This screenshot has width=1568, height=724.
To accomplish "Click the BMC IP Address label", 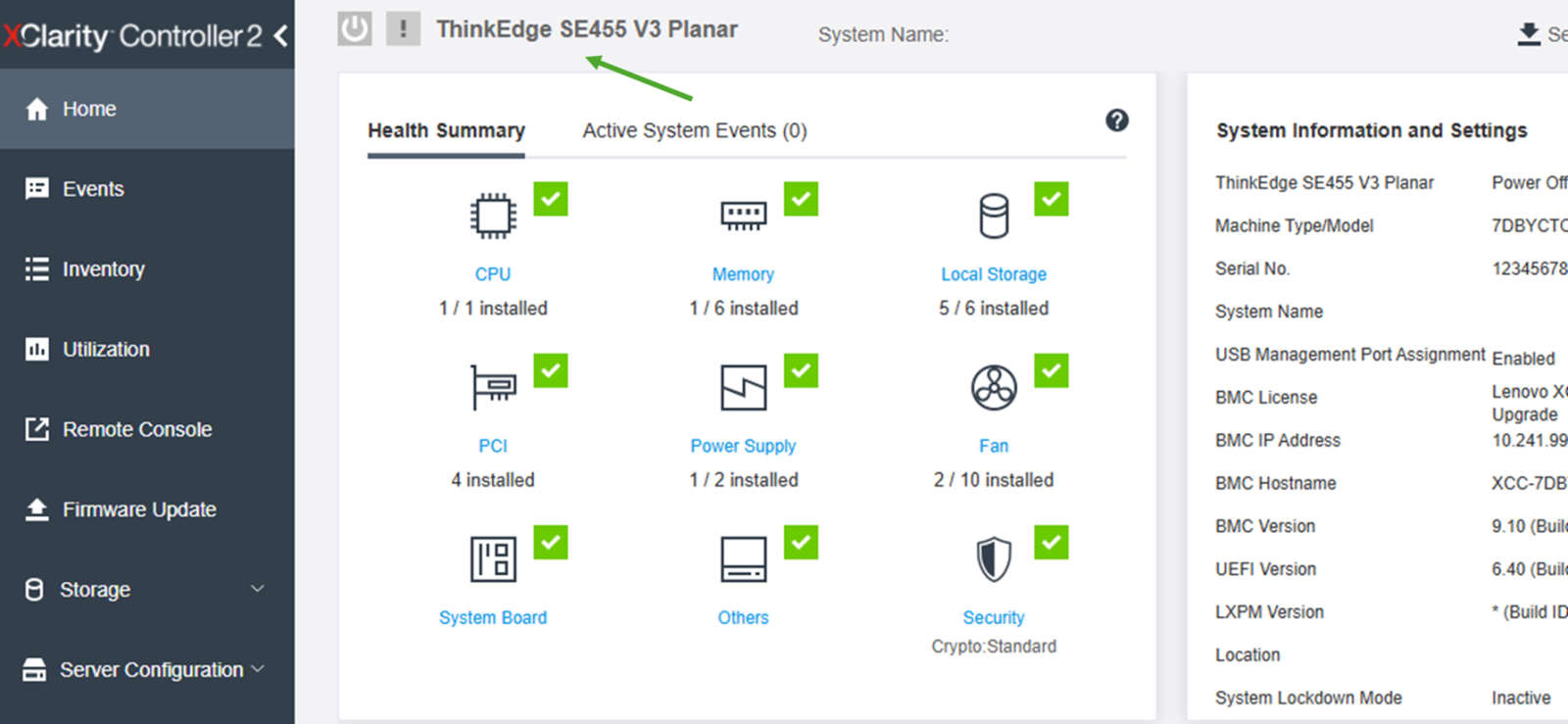I will click(x=1278, y=441).
